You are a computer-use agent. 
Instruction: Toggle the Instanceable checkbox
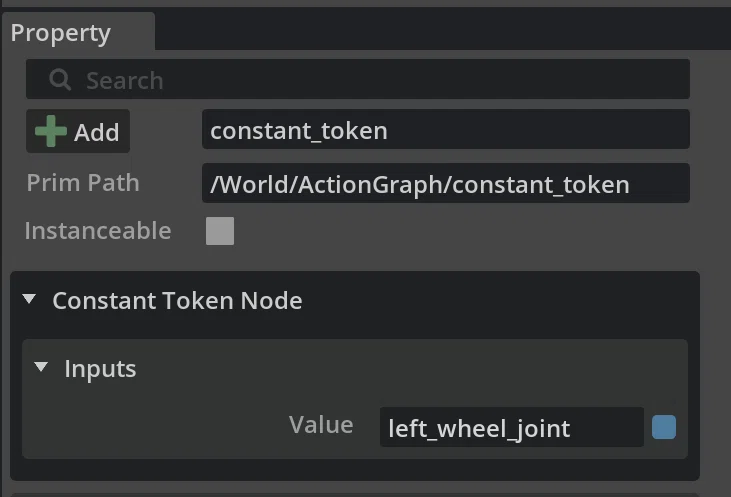220,231
